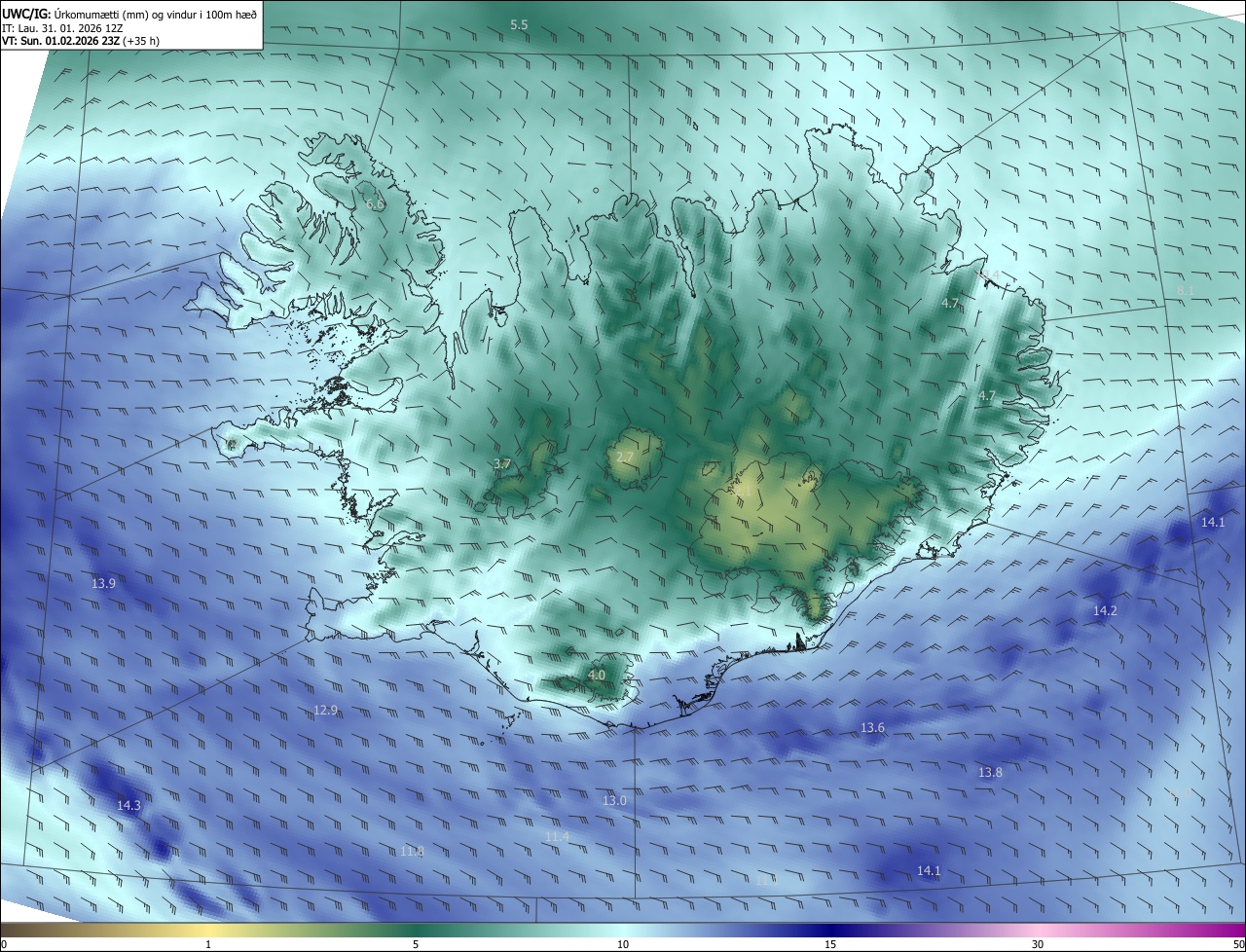Select the 'IT: Lau. 31. 01. 2026 12Z' line

pos(62,28)
